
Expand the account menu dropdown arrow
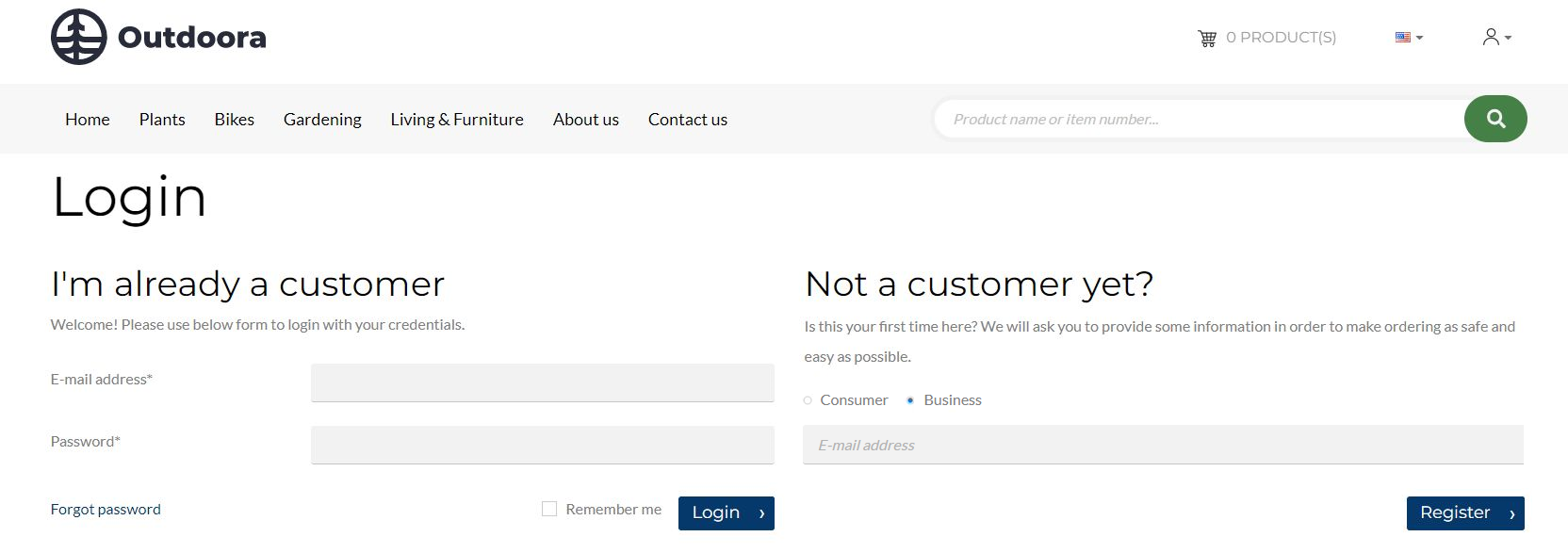(1508, 38)
